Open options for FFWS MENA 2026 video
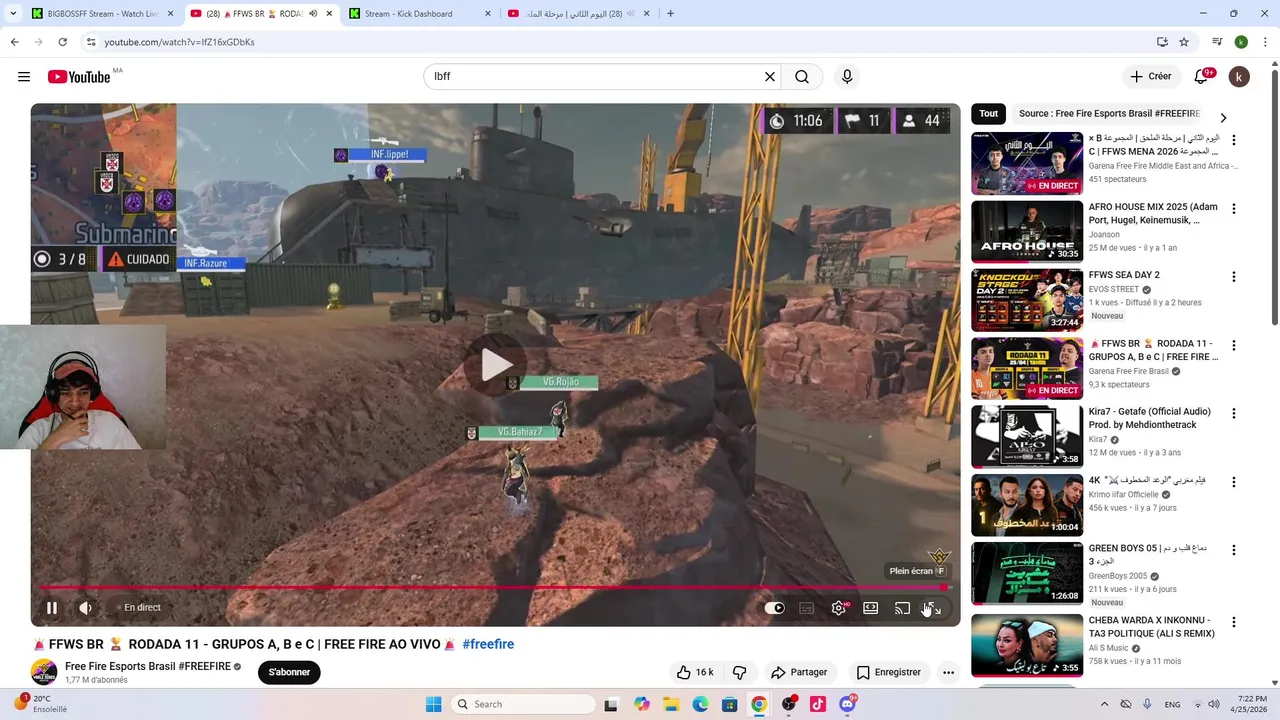Viewport: 1280px width, 720px height. [1233, 141]
